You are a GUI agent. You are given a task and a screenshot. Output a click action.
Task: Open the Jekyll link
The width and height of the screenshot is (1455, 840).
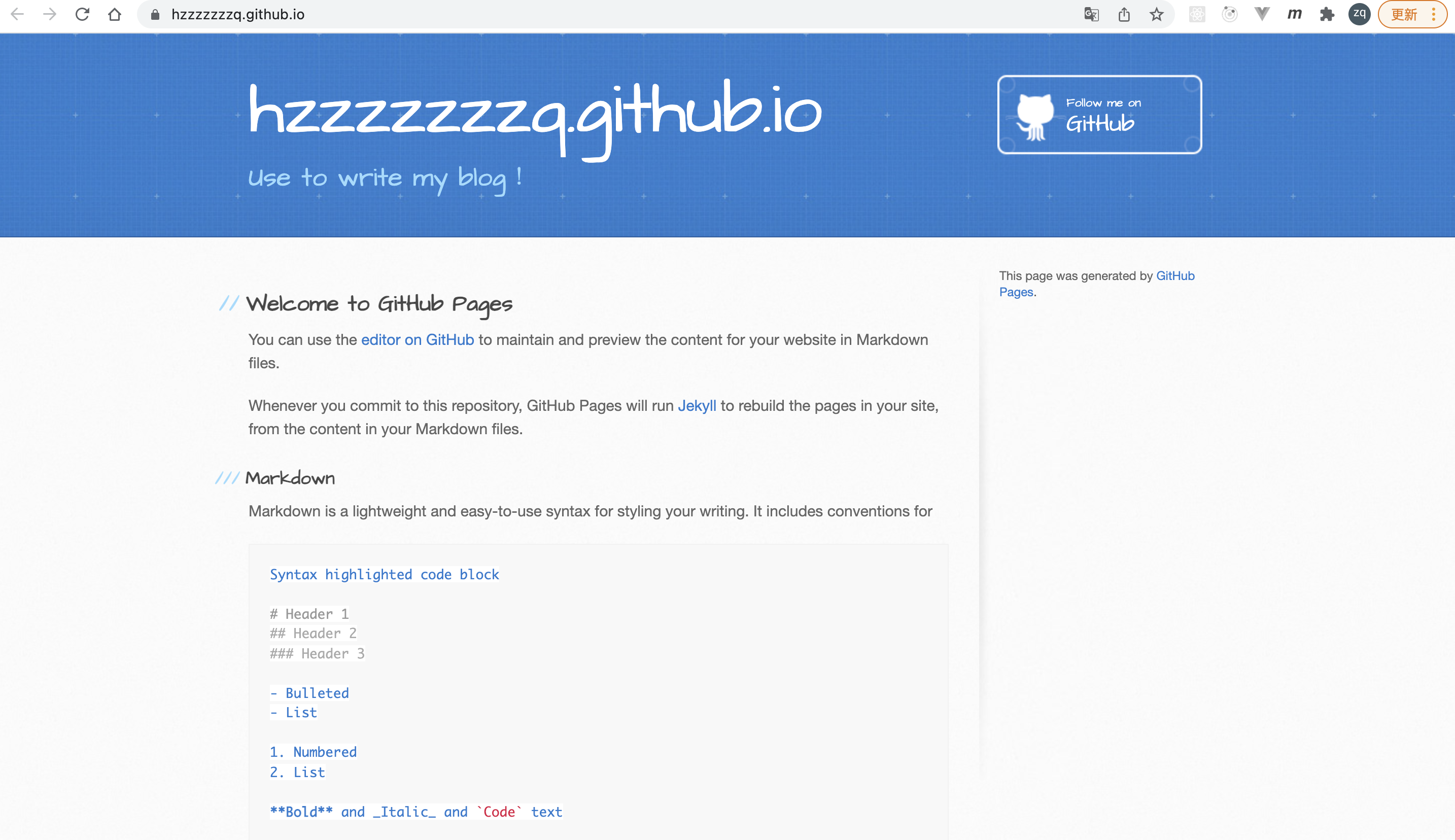point(697,406)
